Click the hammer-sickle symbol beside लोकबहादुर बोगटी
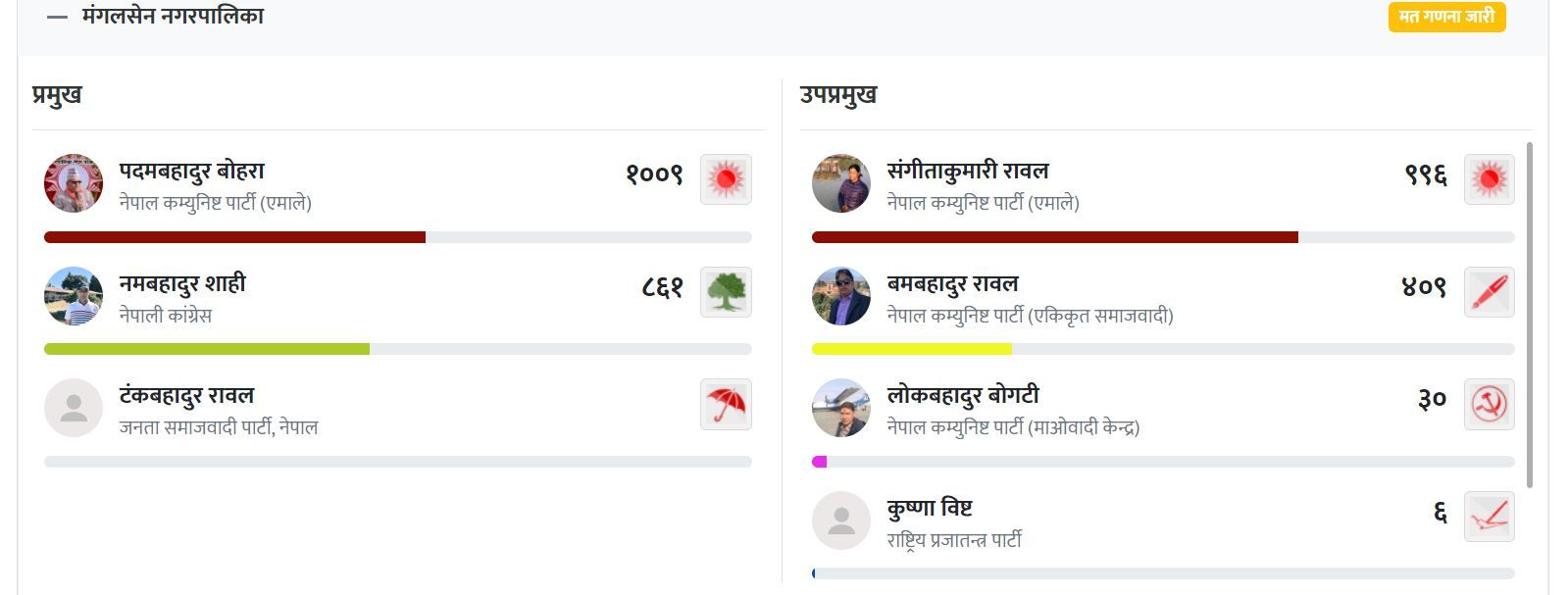The image size is (1568, 595). [1489, 404]
